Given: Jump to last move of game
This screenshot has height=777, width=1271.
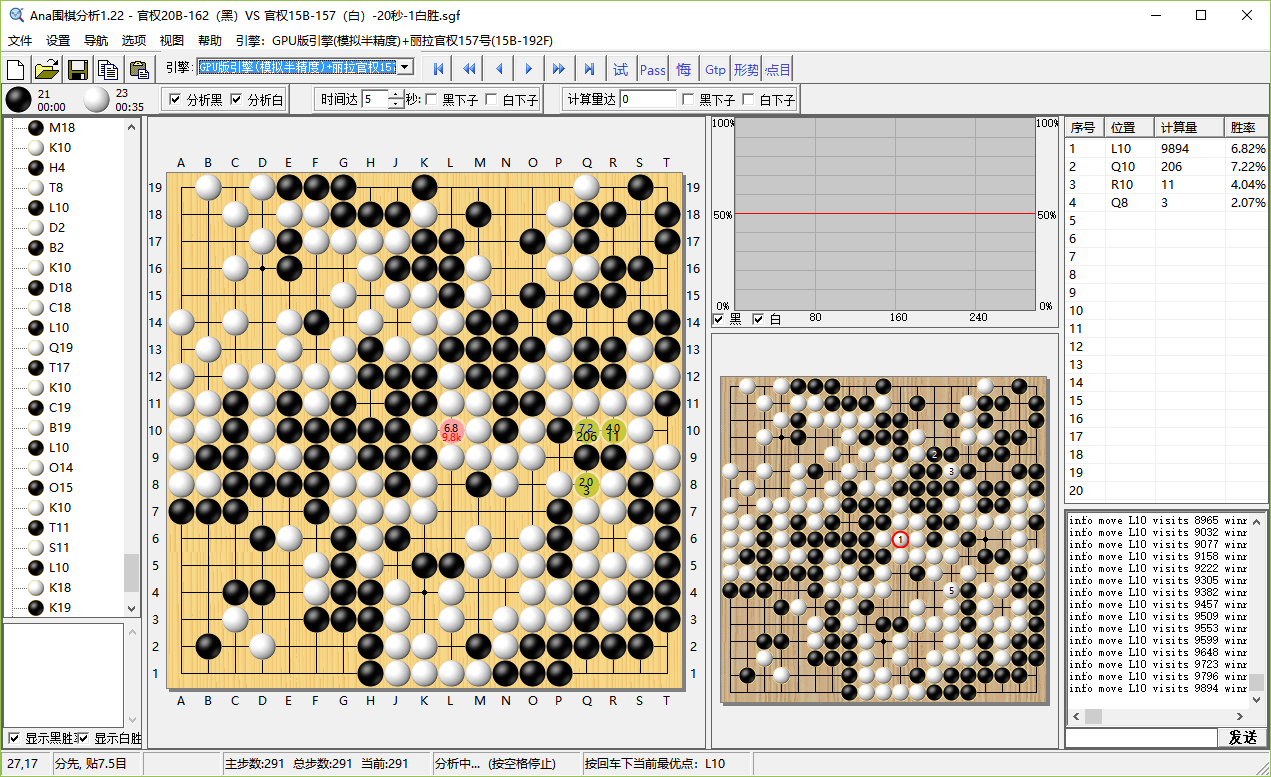Looking at the screenshot, I should click(x=589, y=69).
